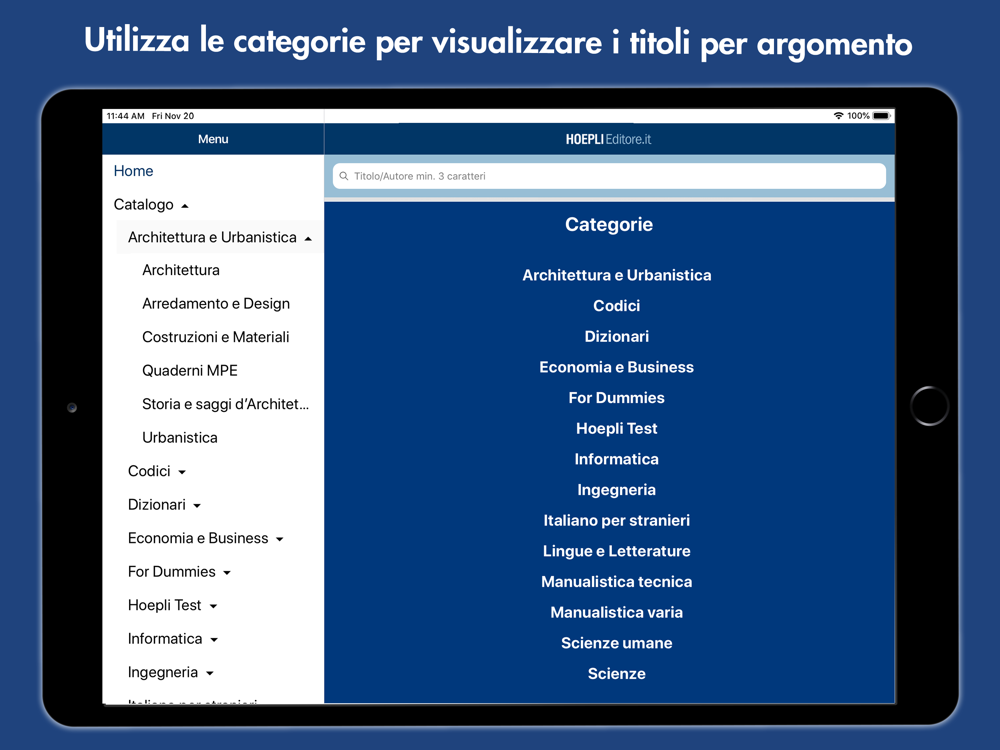Open Italiano per stranieri category
Image resolution: width=1000 pixels, height=750 pixels.
click(617, 520)
